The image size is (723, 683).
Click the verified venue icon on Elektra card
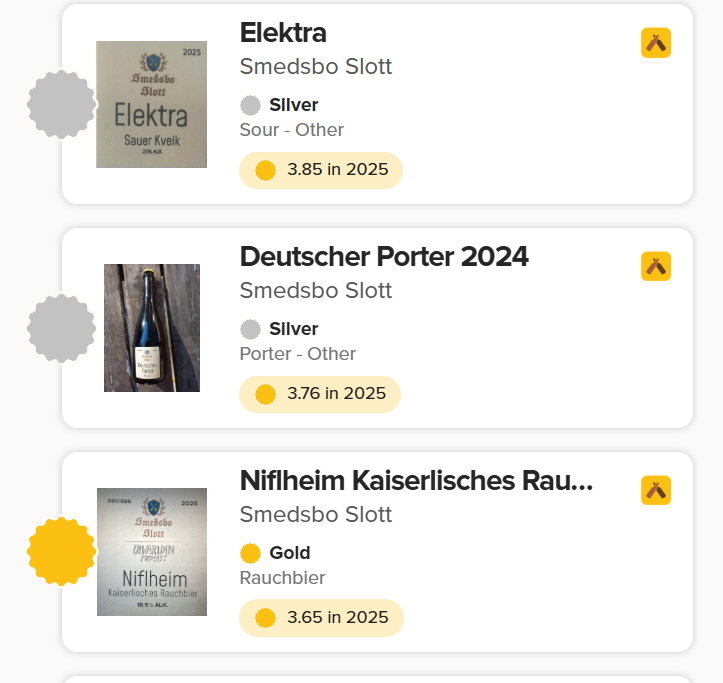tap(656, 43)
